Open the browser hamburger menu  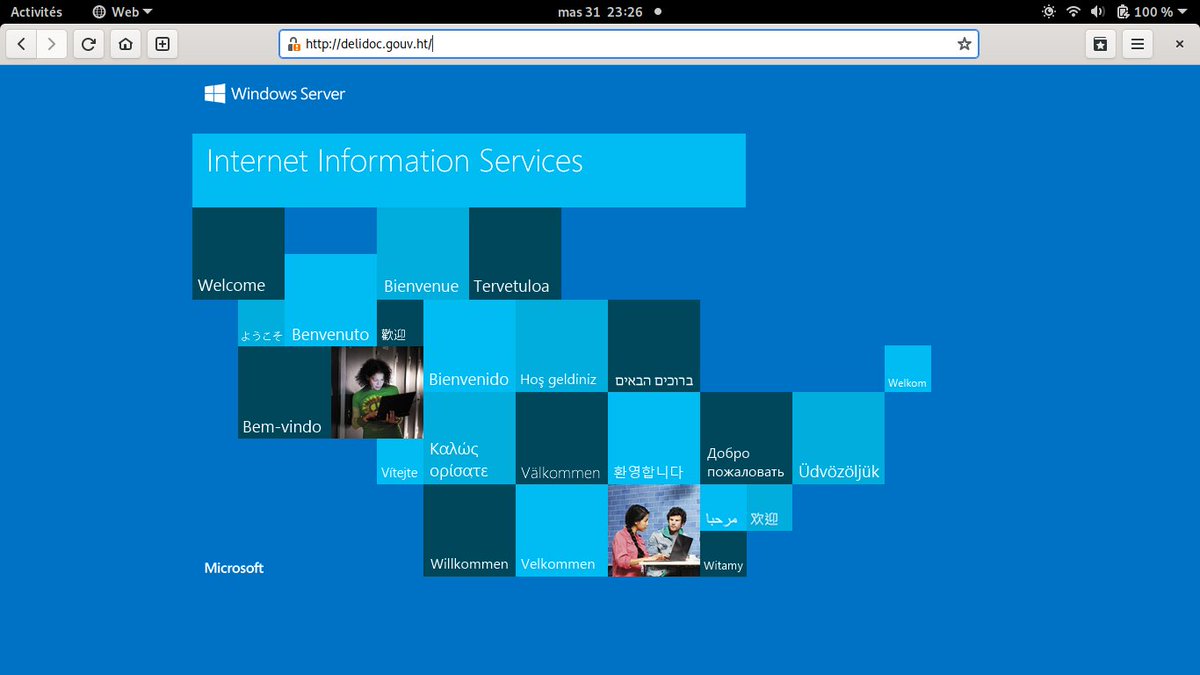tap(1137, 44)
